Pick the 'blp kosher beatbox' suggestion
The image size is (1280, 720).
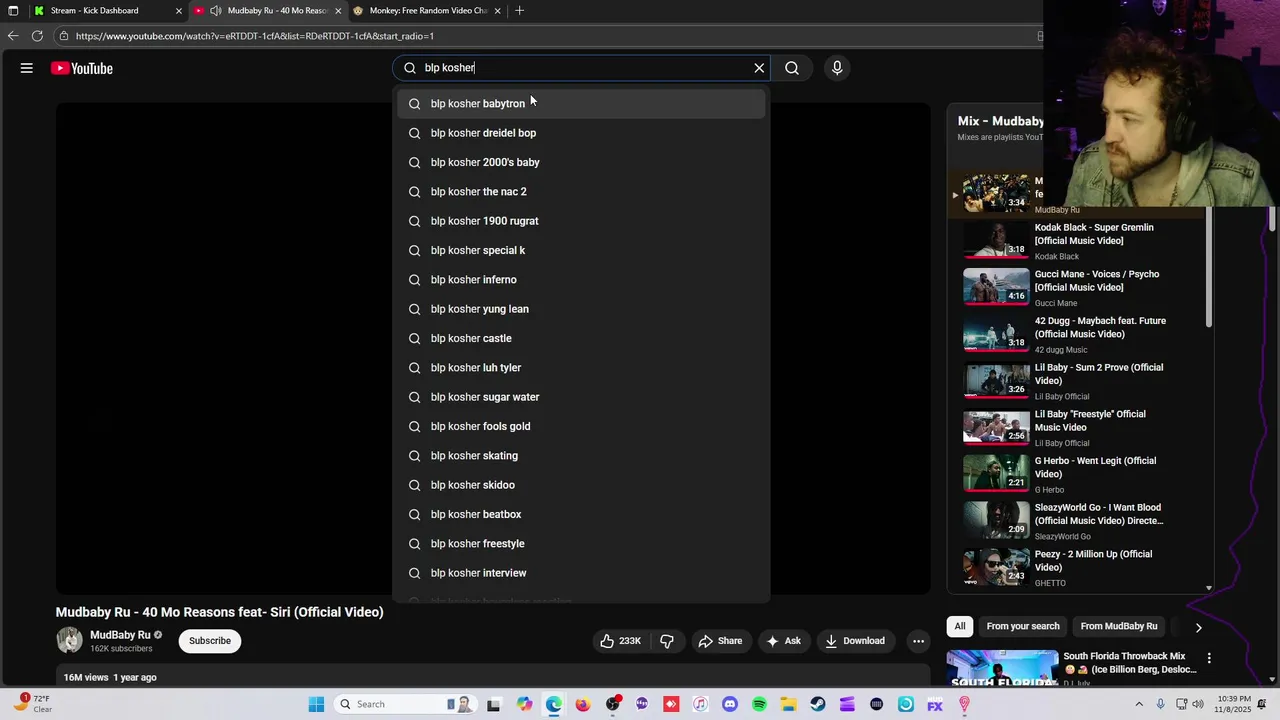[x=581, y=514]
